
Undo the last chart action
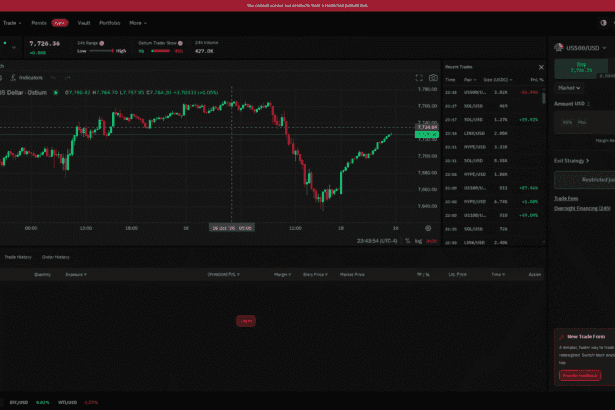[x=53, y=78]
